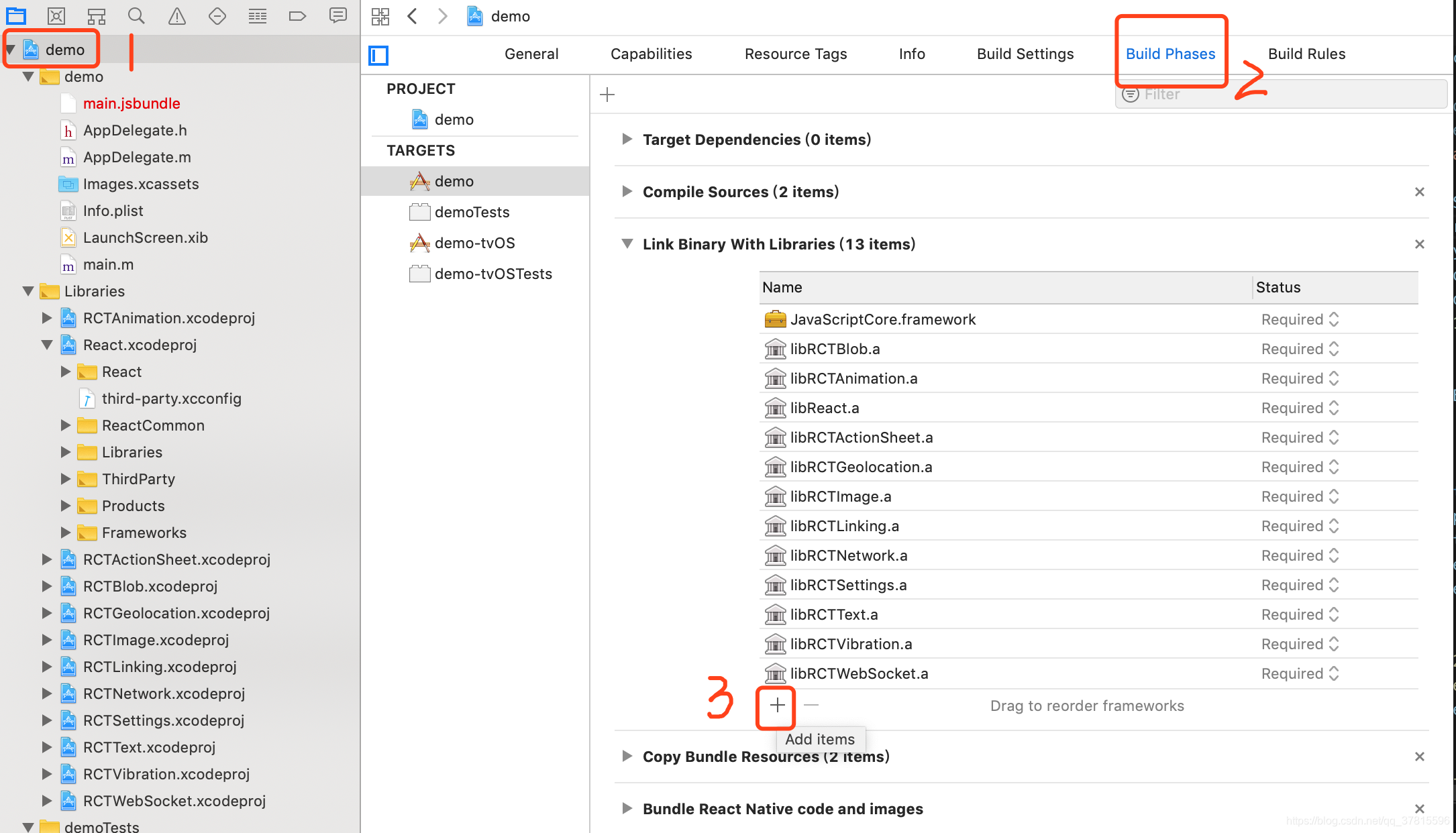This screenshot has width=1456, height=833.
Task: Open the Symbol navigator icon
Action: click(x=97, y=15)
